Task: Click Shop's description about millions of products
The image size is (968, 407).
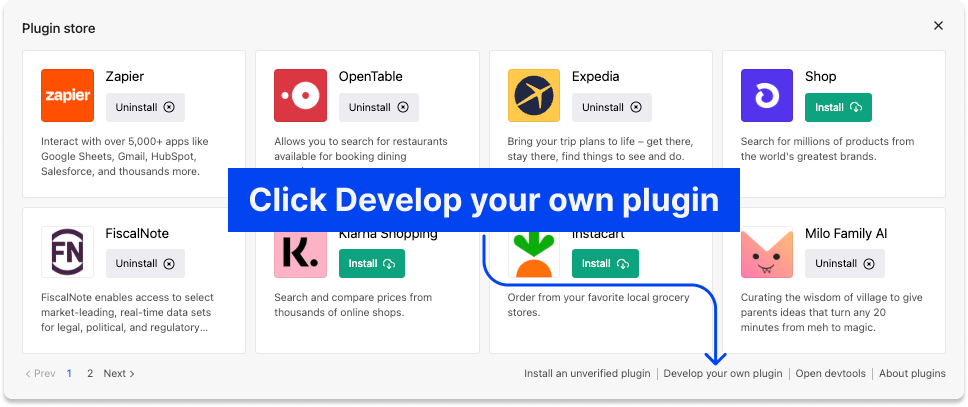Action: [x=827, y=149]
